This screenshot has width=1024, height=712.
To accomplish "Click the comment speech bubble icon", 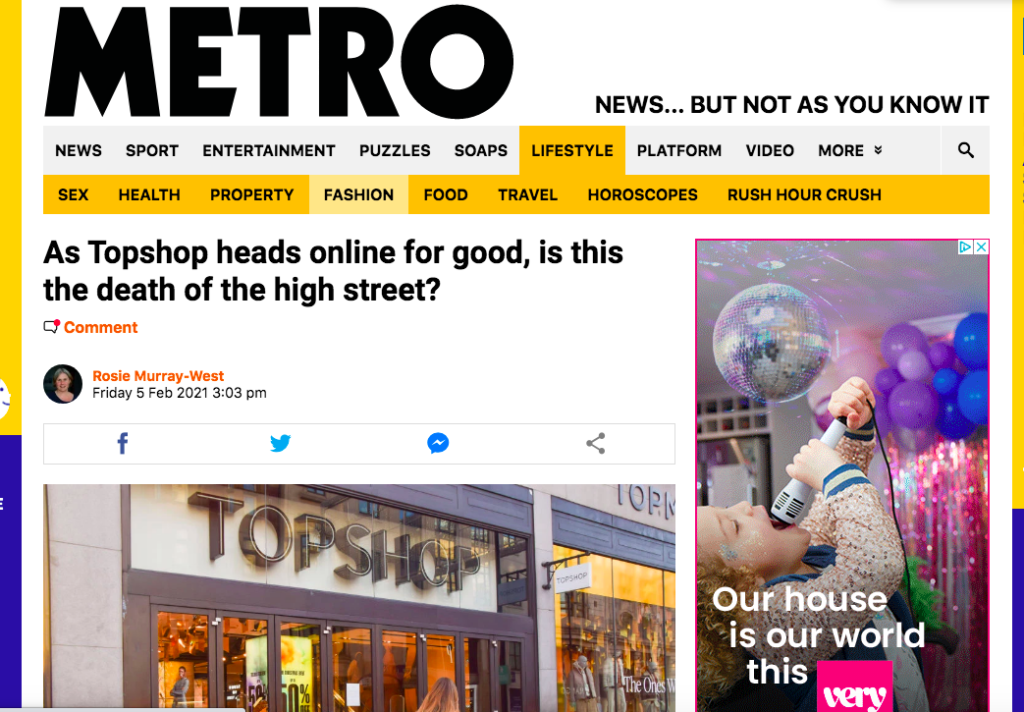I will point(52,327).
